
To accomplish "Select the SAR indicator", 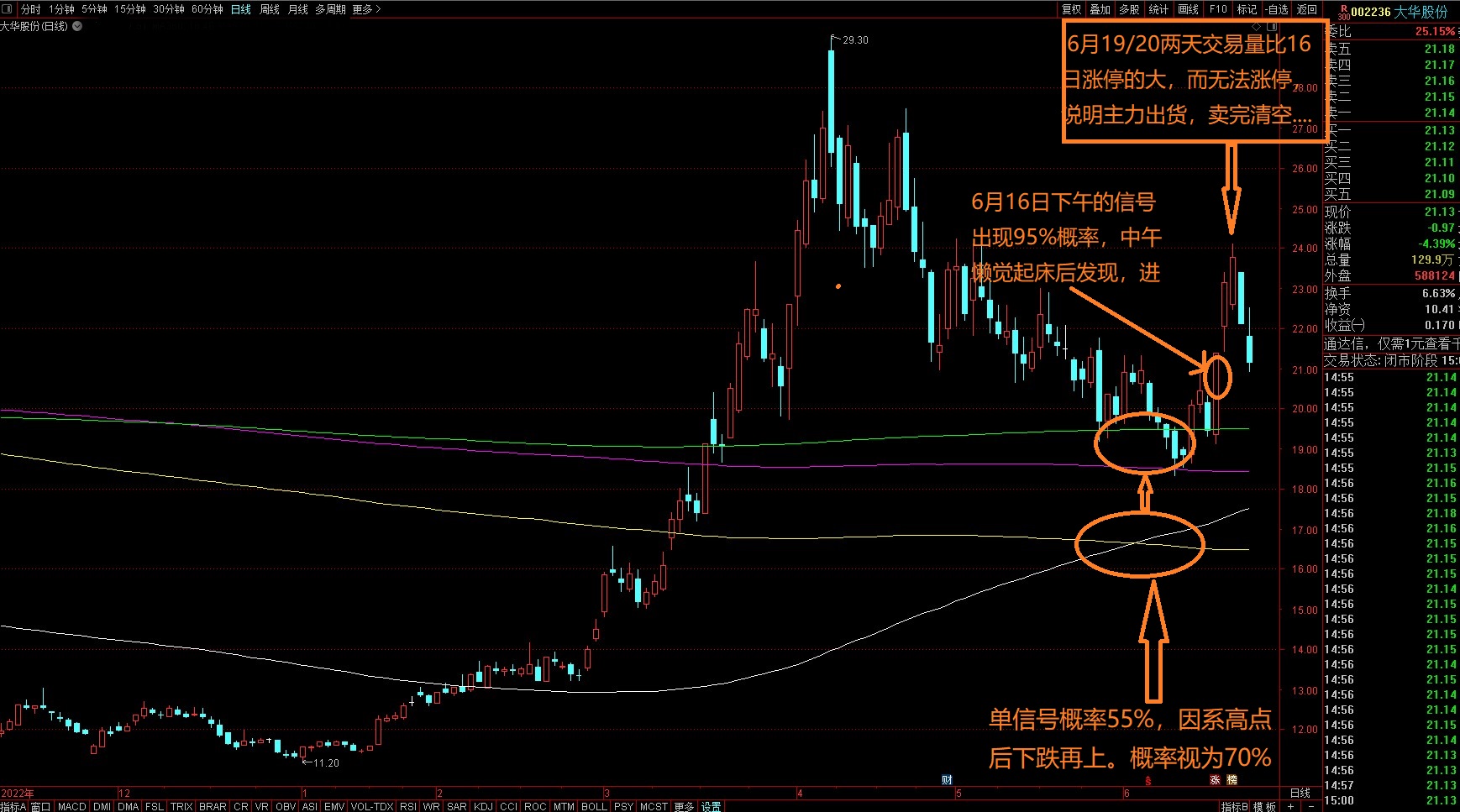I will 457,806.
